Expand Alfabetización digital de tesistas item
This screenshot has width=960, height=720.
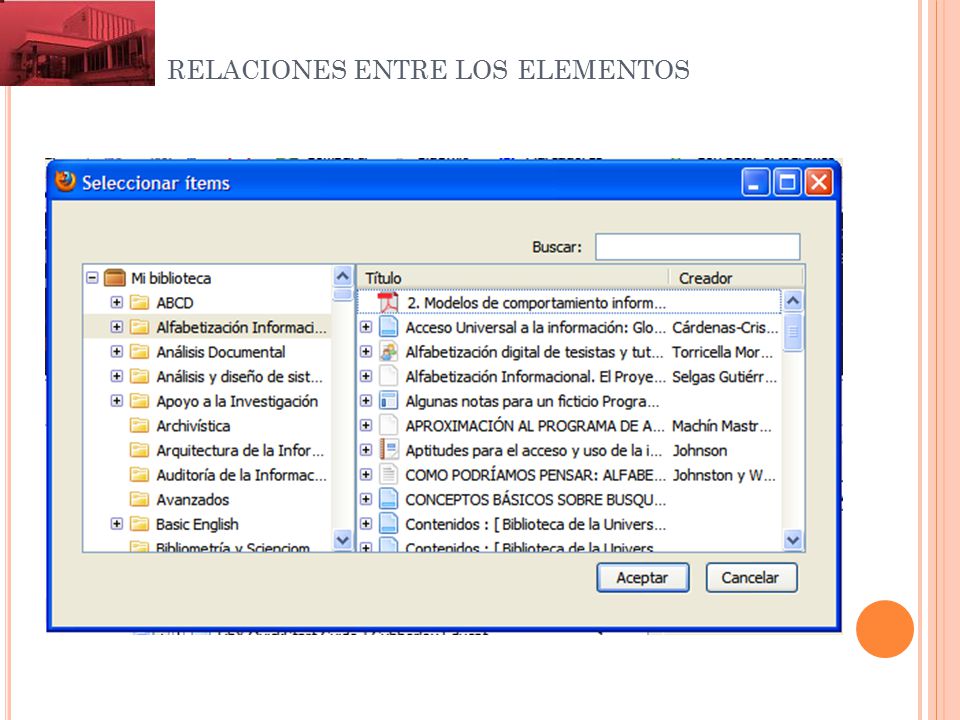tap(366, 351)
